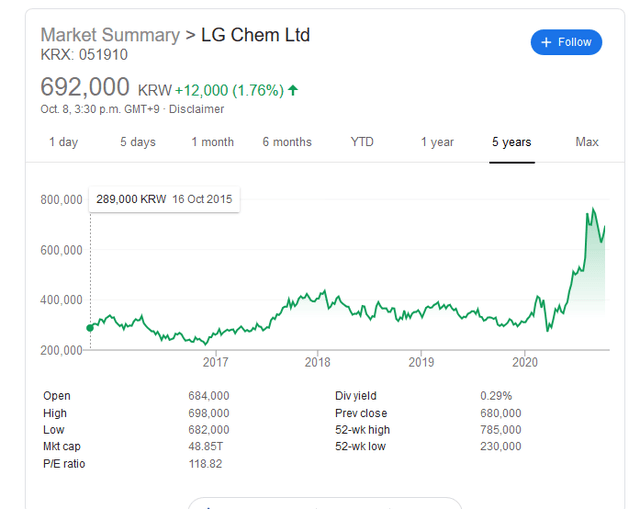The height and width of the screenshot is (509, 640).
Task: Click the 2018 axis label
Action: coord(318,362)
